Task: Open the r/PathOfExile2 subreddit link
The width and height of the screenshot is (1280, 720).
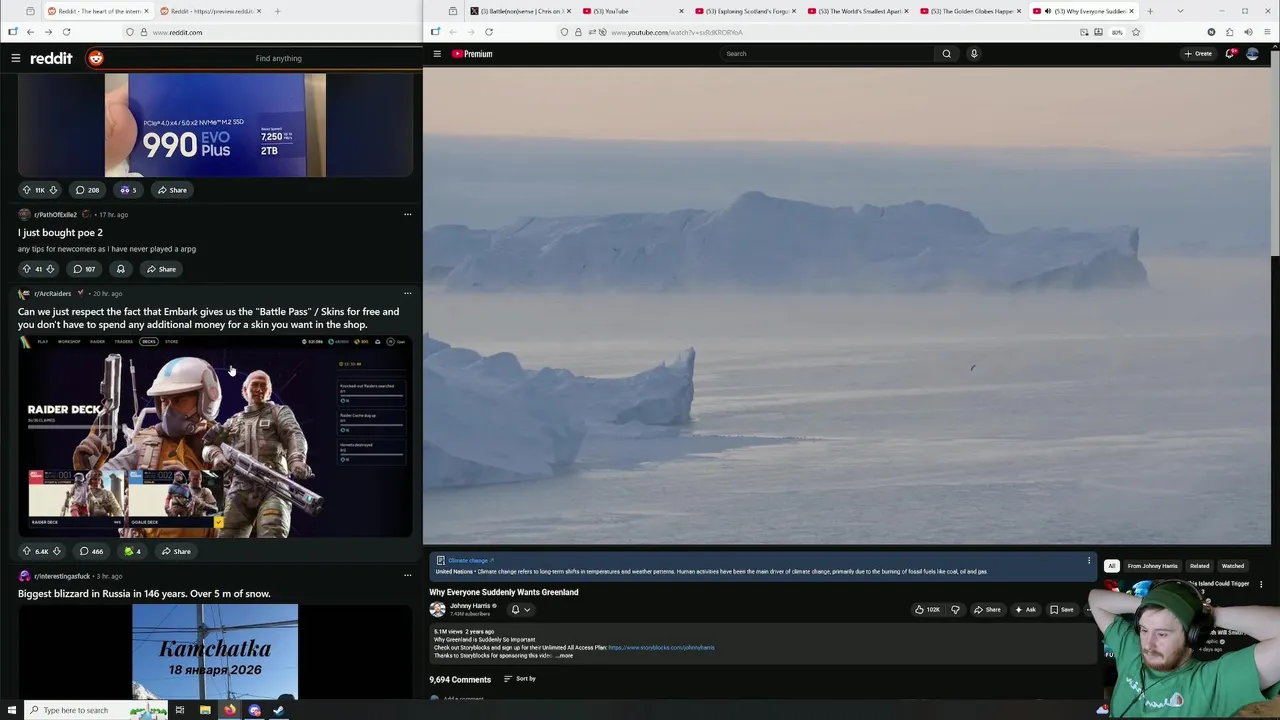Action: click(x=55, y=214)
